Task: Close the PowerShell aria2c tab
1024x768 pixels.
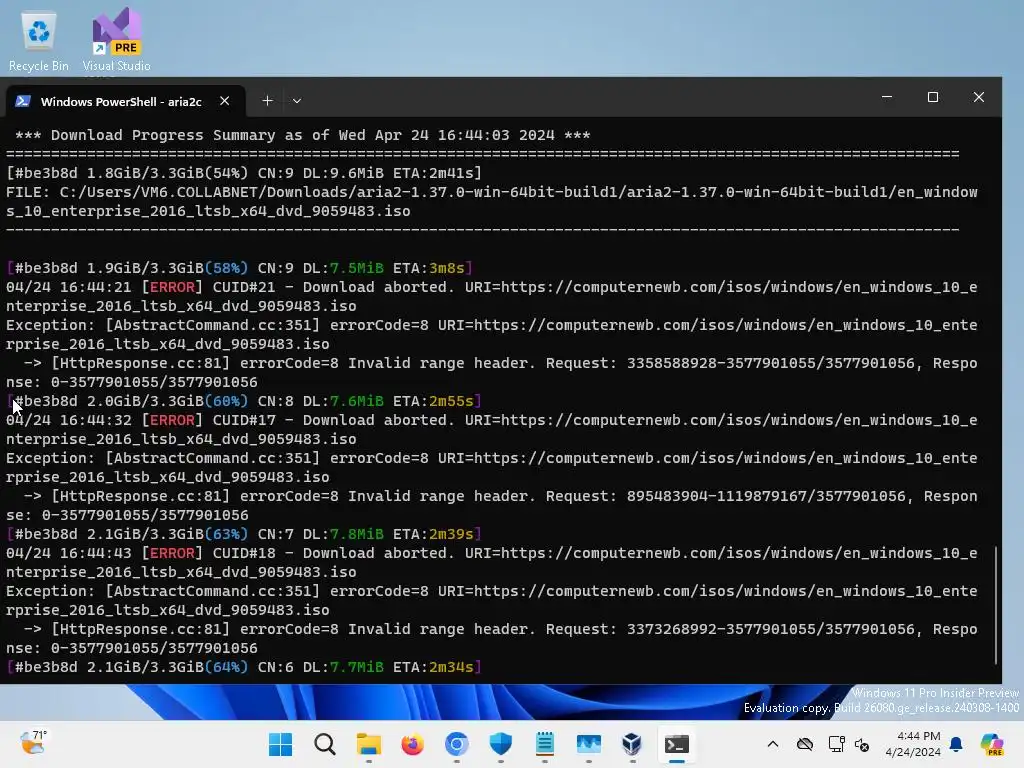Action: (x=225, y=101)
